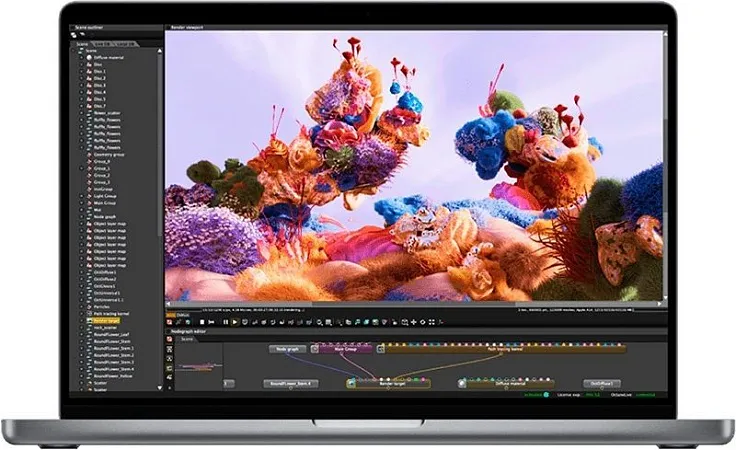Switch to the Scene tab in outliner
736x450 pixels.
[x=81, y=45]
